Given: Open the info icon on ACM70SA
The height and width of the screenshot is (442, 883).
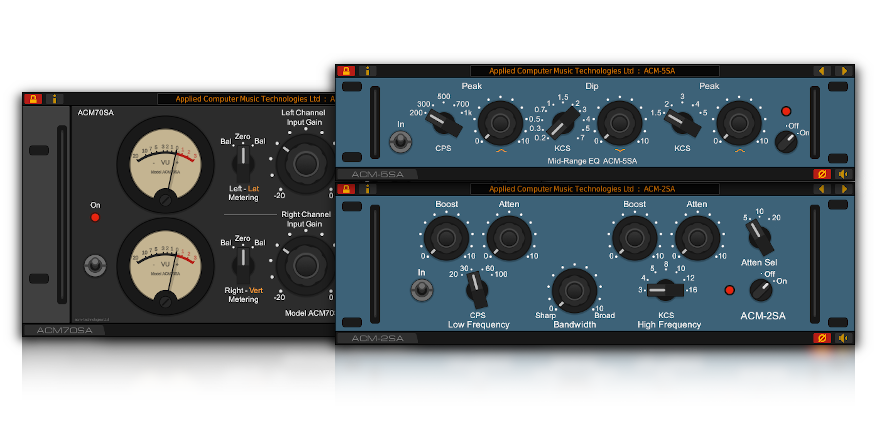Looking at the screenshot, I should (x=54, y=99).
